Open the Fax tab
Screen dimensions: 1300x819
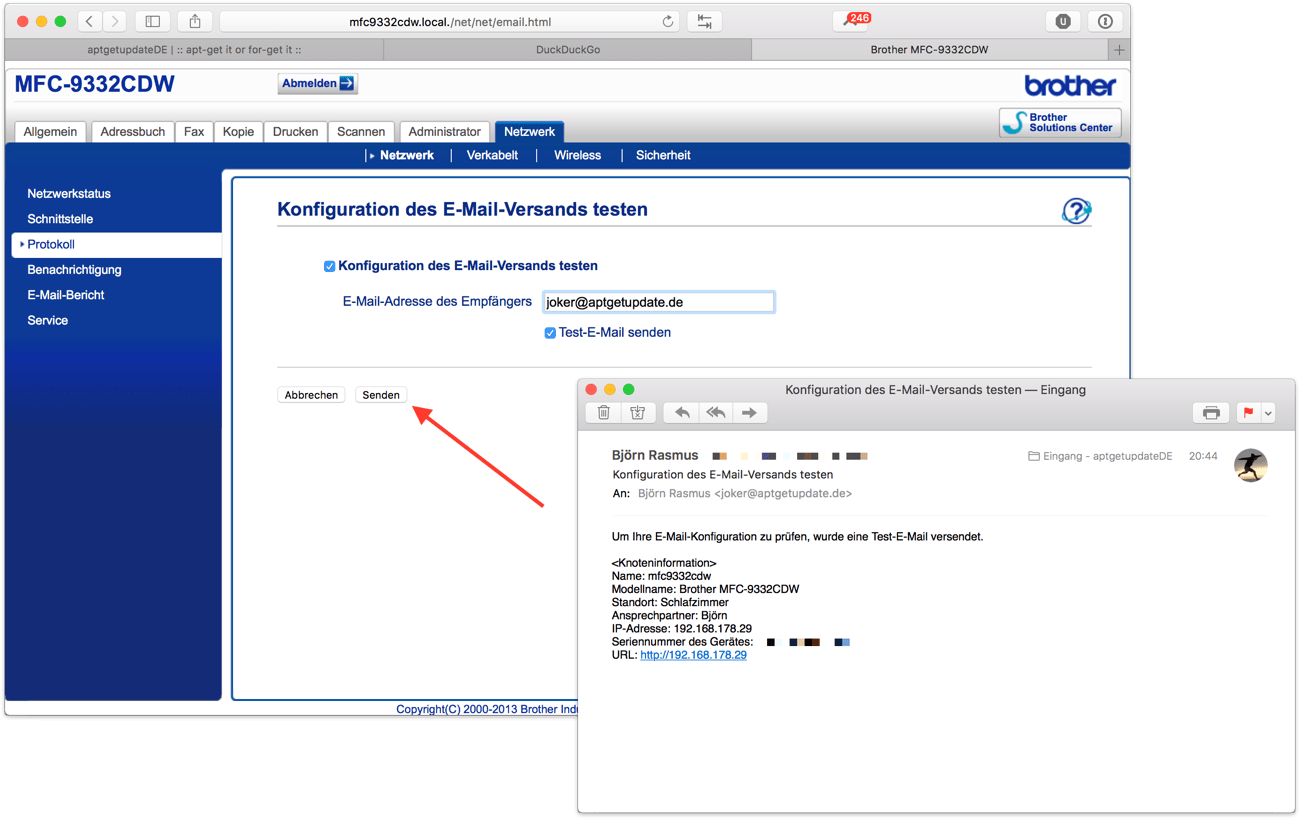click(x=194, y=132)
